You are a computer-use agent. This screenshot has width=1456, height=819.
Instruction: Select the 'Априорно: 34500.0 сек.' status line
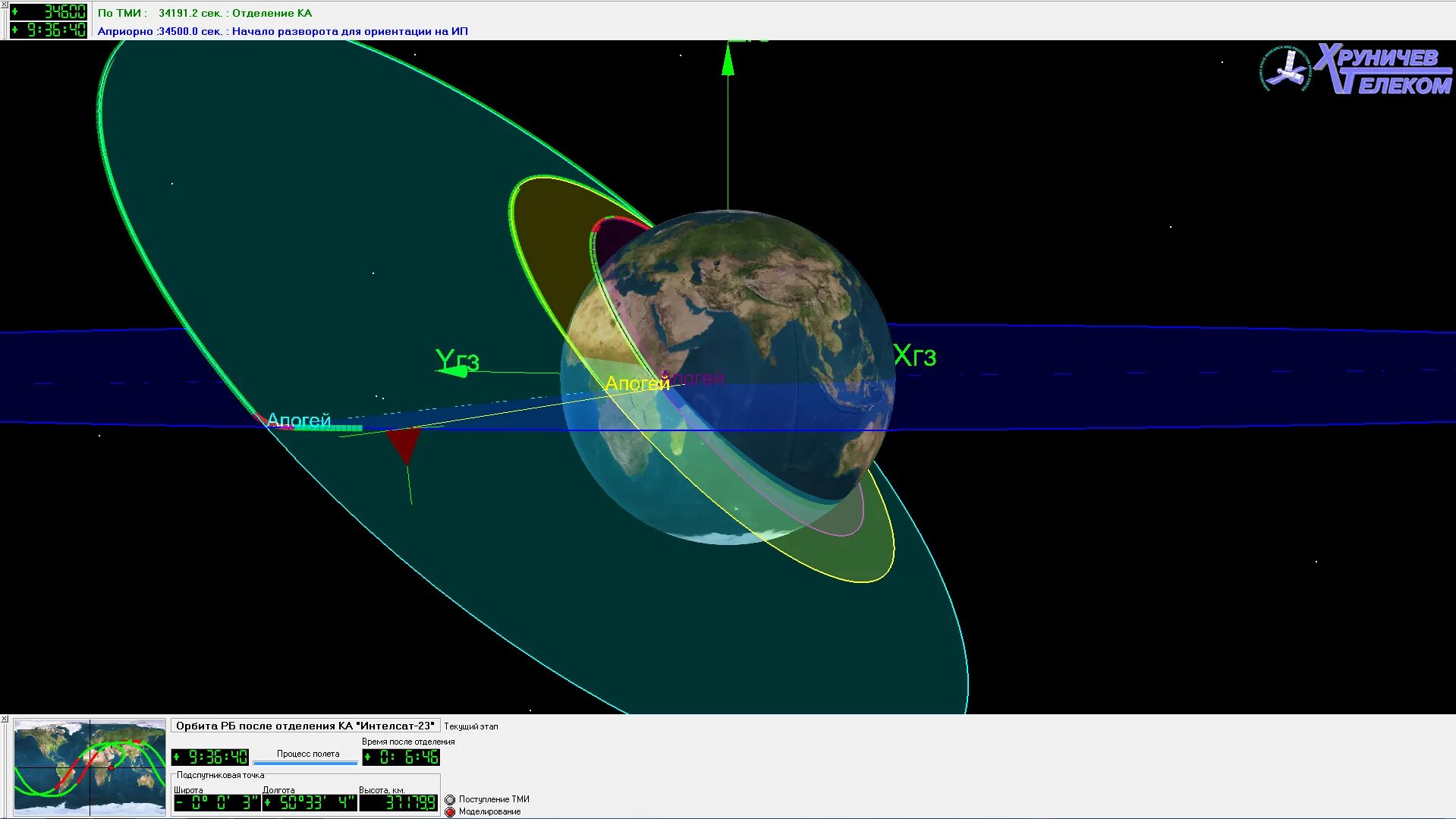[283, 31]
